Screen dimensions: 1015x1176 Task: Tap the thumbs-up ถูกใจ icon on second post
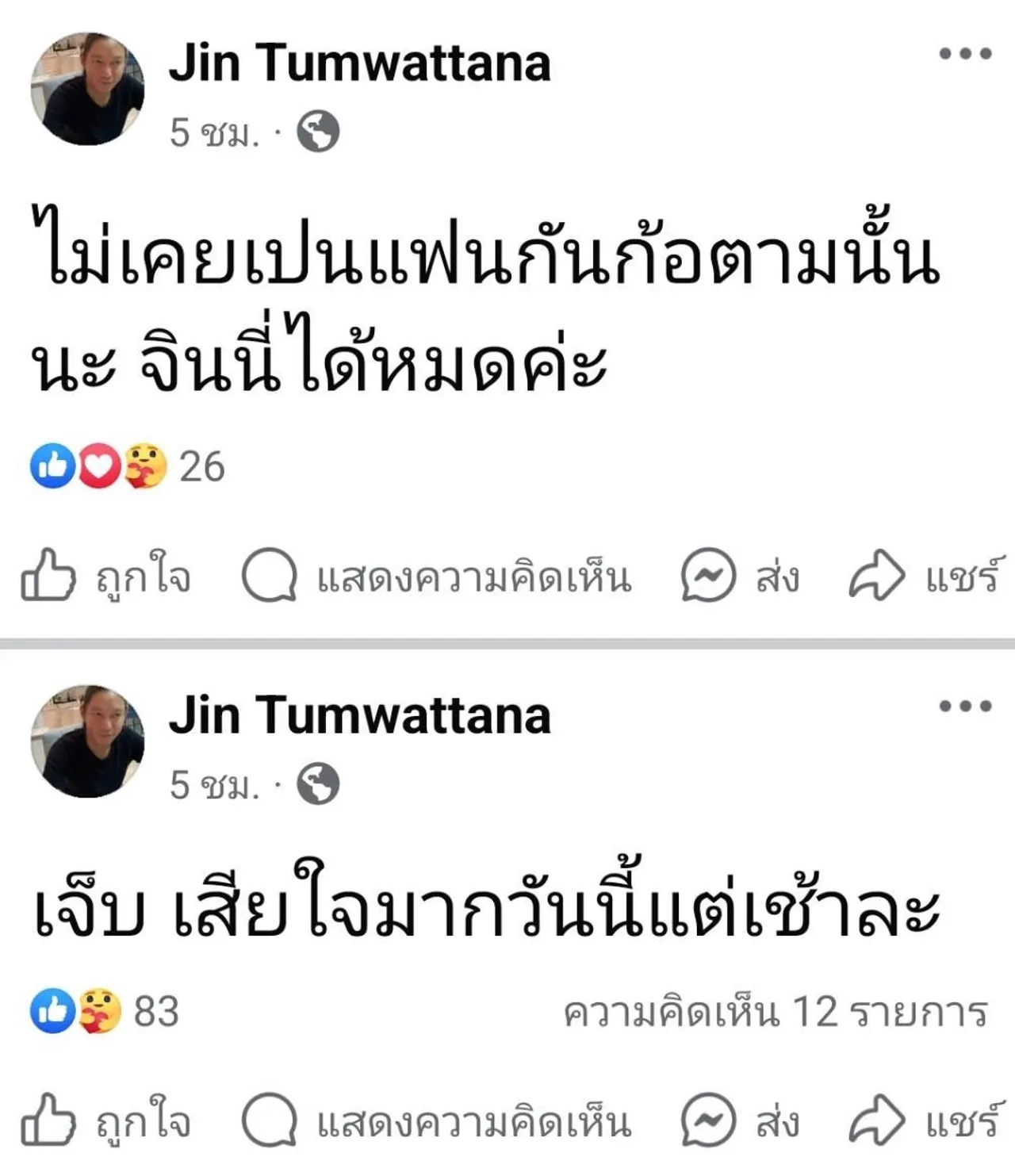pos(48,1119)
